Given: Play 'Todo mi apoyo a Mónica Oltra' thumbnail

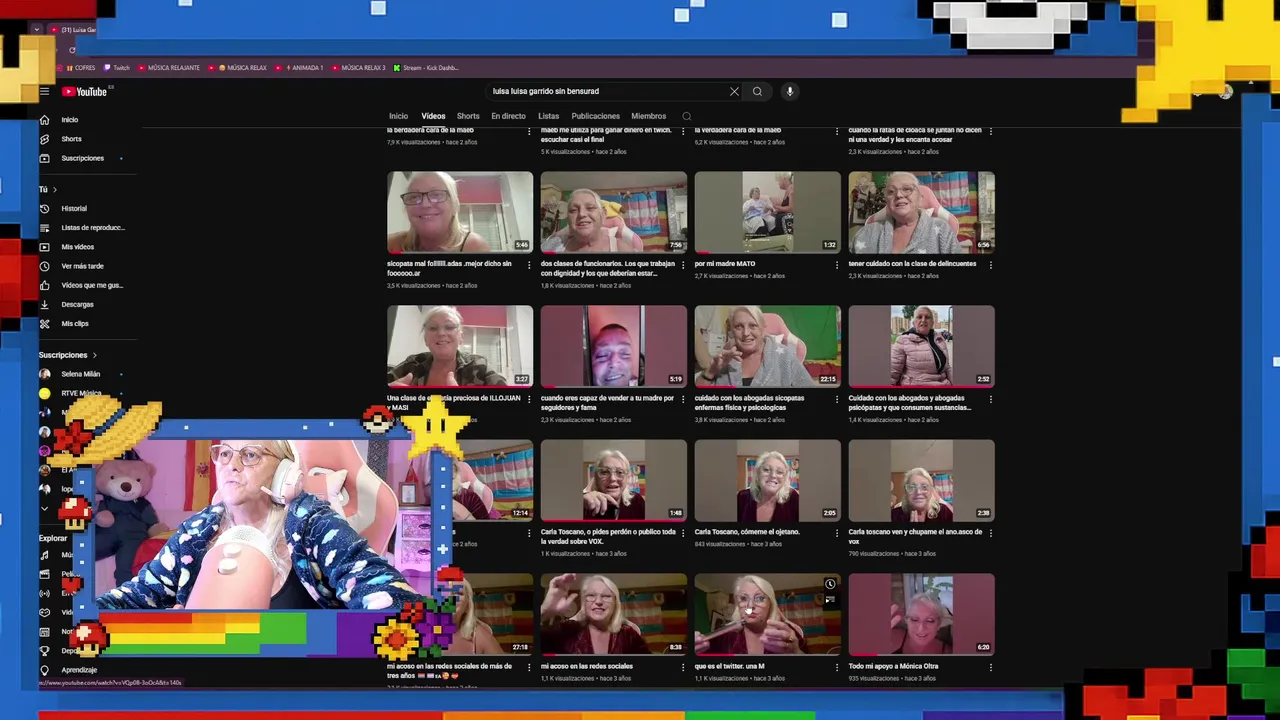Looking at the screenshot, I should pyautogui.click(x=922, y=614).
